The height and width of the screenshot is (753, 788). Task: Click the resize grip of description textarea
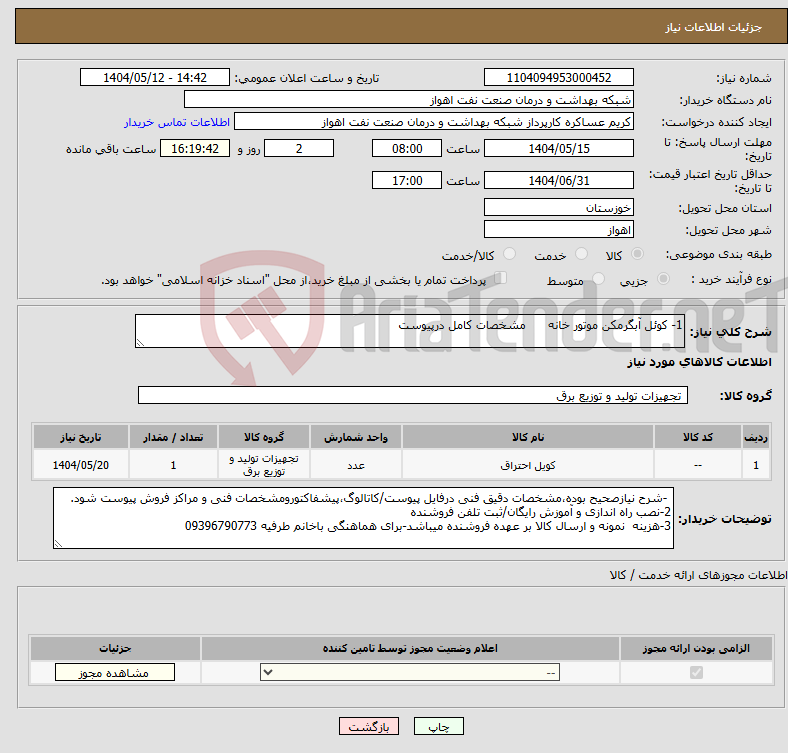click(140, 343)
